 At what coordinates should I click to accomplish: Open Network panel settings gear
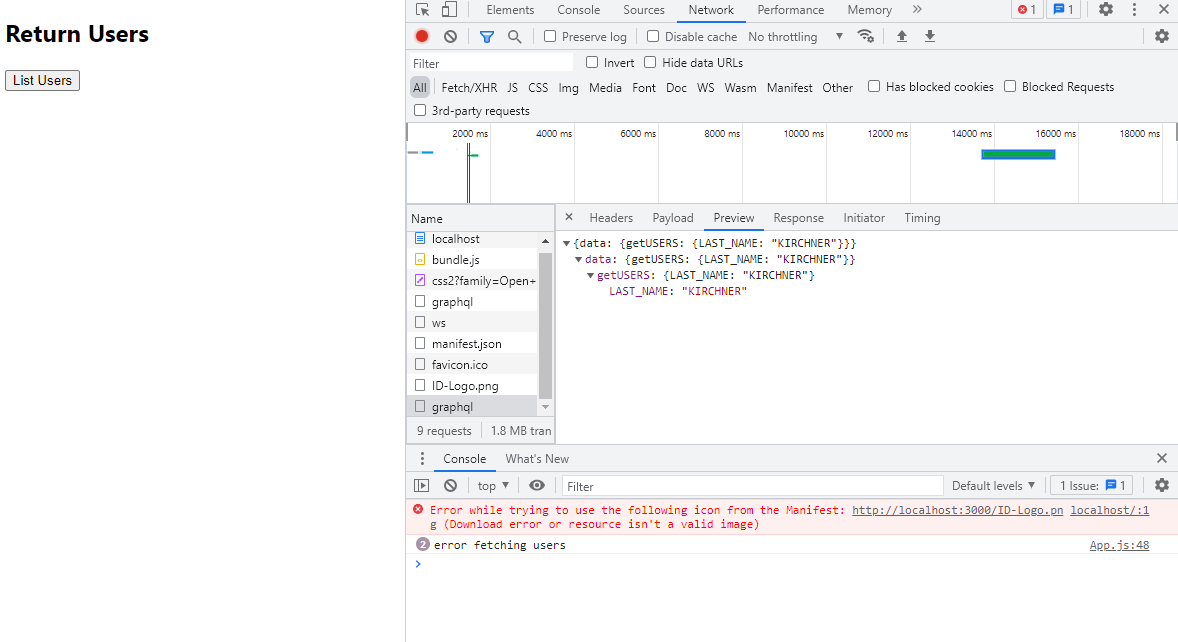pos(1161,36)
